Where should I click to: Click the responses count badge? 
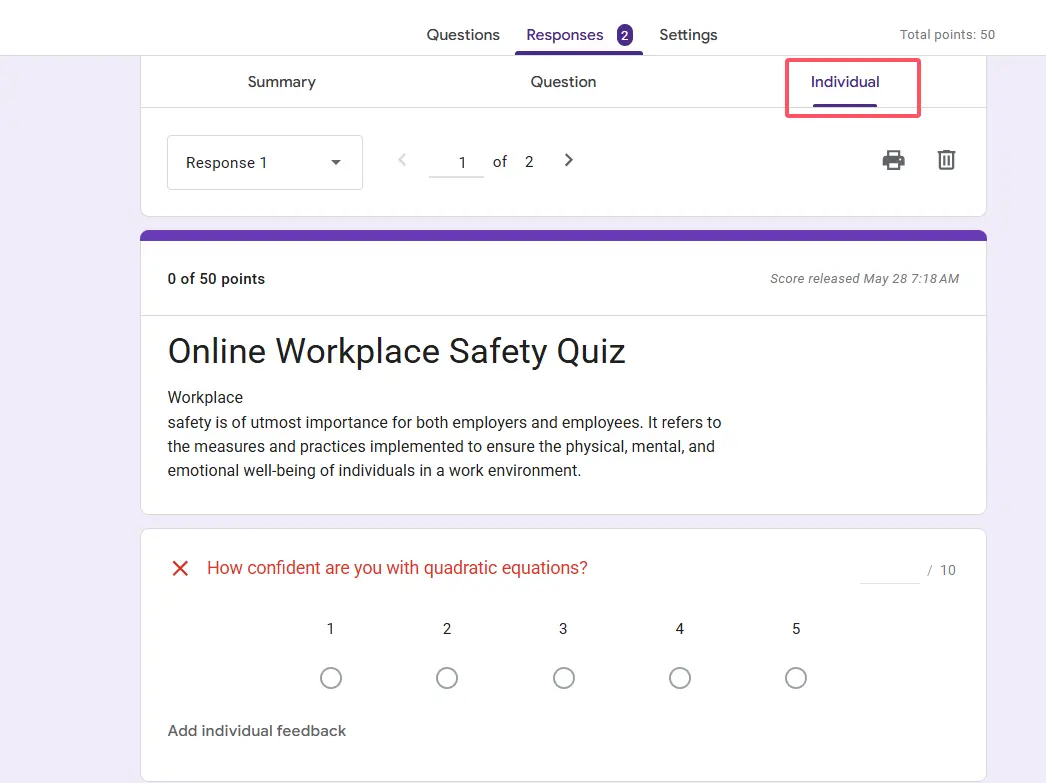pyautogui.click(x=624, y=35)
